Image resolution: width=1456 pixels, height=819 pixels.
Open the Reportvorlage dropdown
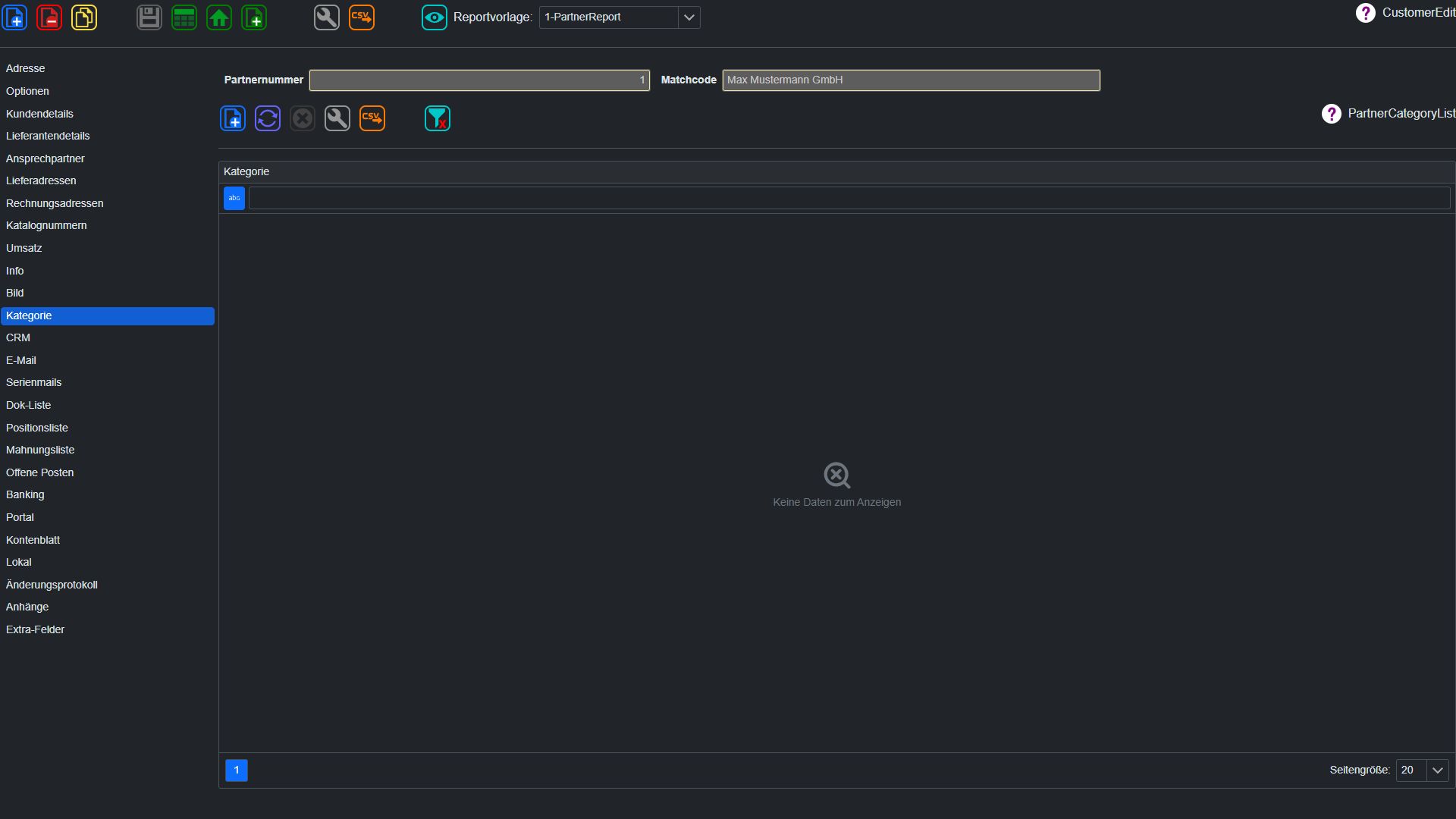(689, 17)
